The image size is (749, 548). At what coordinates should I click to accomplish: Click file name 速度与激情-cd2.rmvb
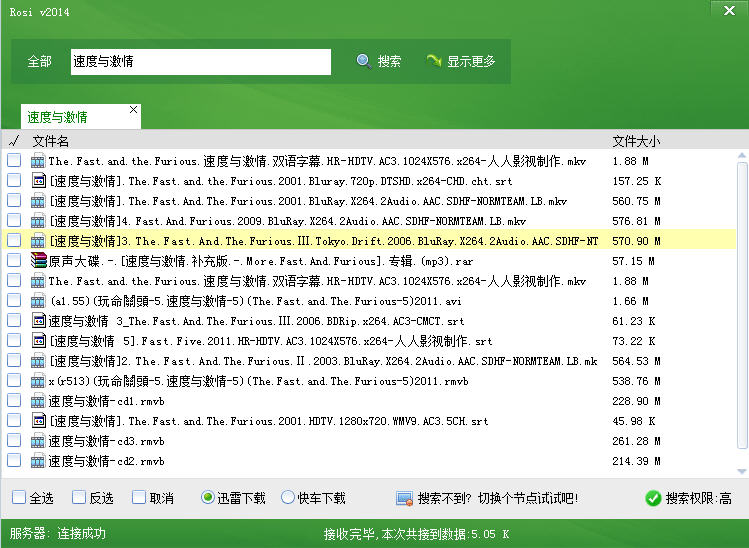pyautogui.click(x=106, y=461)
